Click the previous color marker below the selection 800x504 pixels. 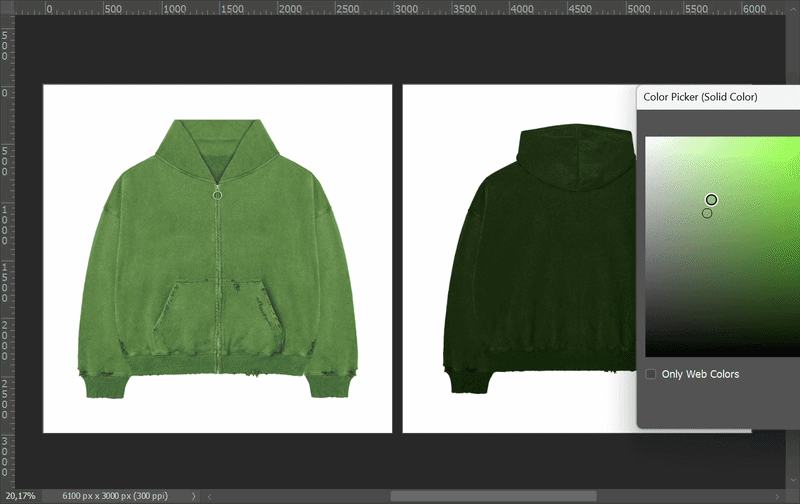coord(707,213)
